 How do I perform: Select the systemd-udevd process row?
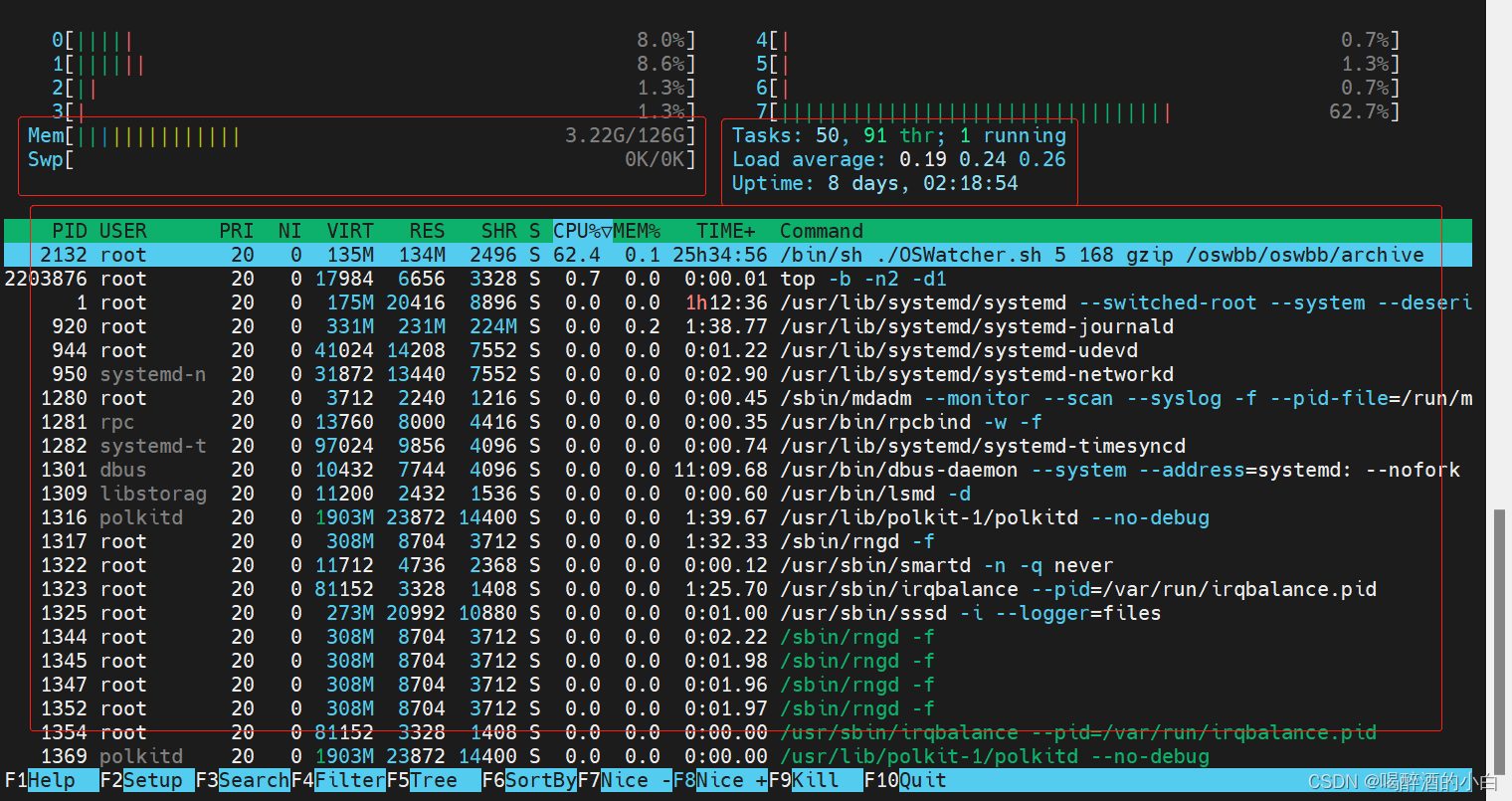coord(738,350)
